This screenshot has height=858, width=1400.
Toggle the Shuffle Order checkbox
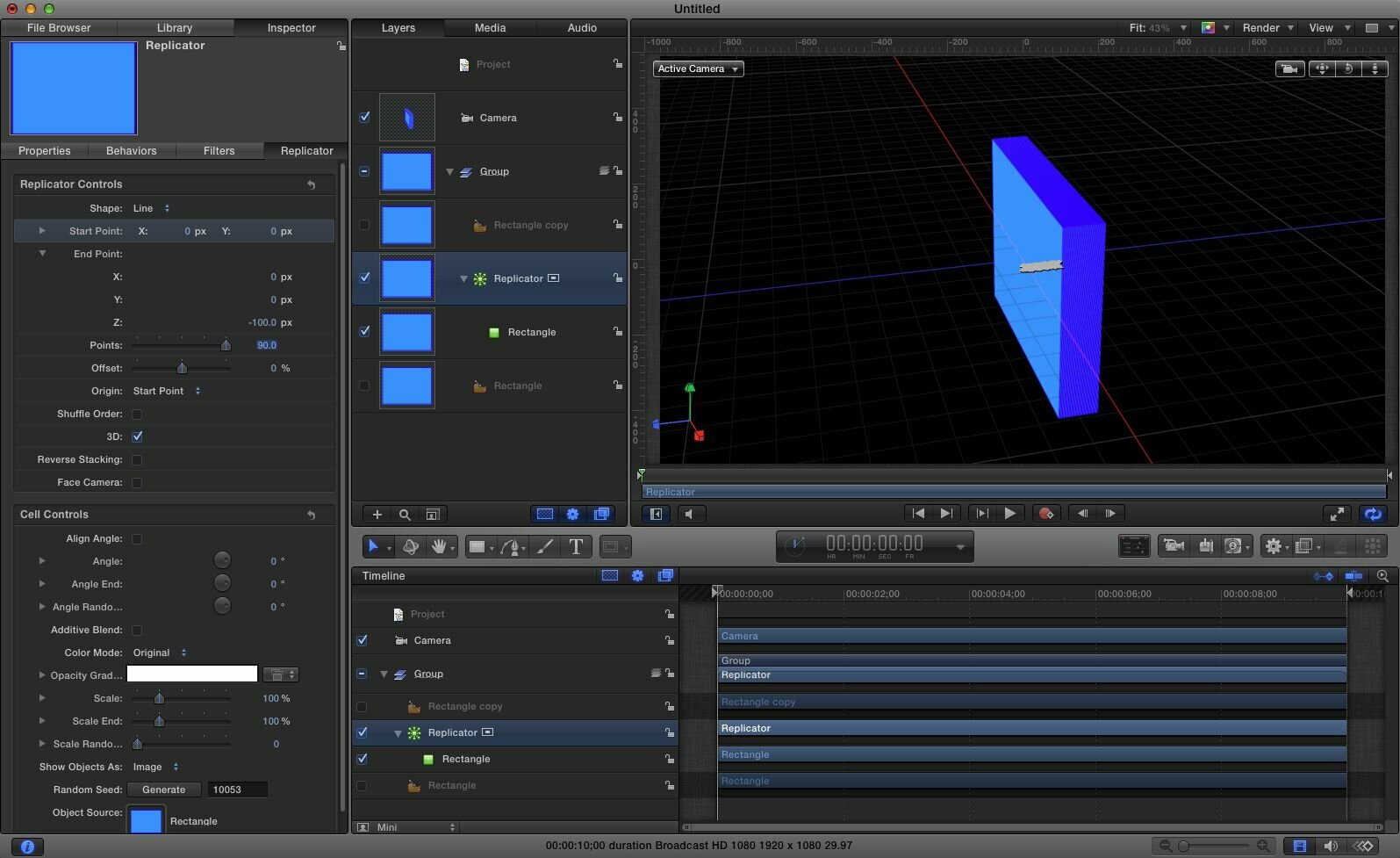[x=137, y=414]
